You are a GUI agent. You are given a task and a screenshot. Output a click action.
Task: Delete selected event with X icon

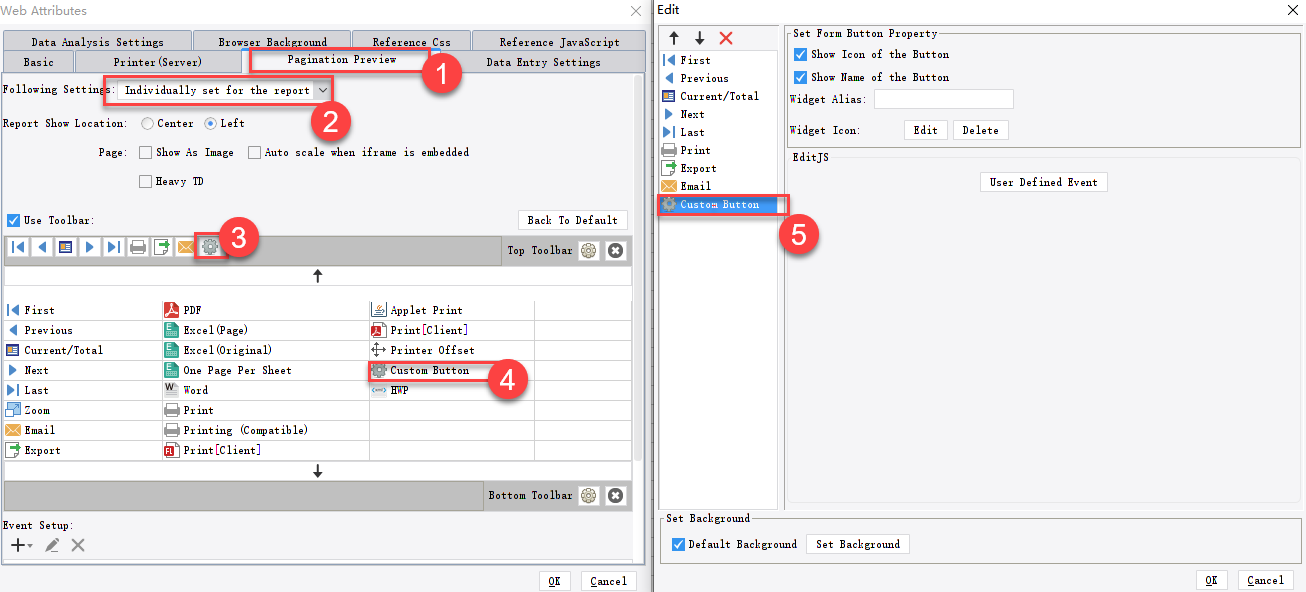click(78, 545)
